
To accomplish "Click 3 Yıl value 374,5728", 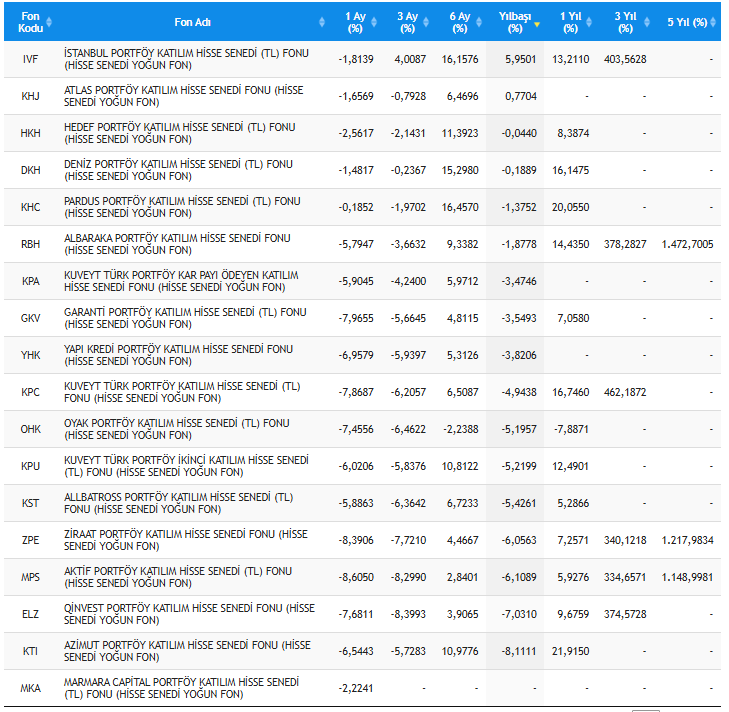I will tap(625, 614).
